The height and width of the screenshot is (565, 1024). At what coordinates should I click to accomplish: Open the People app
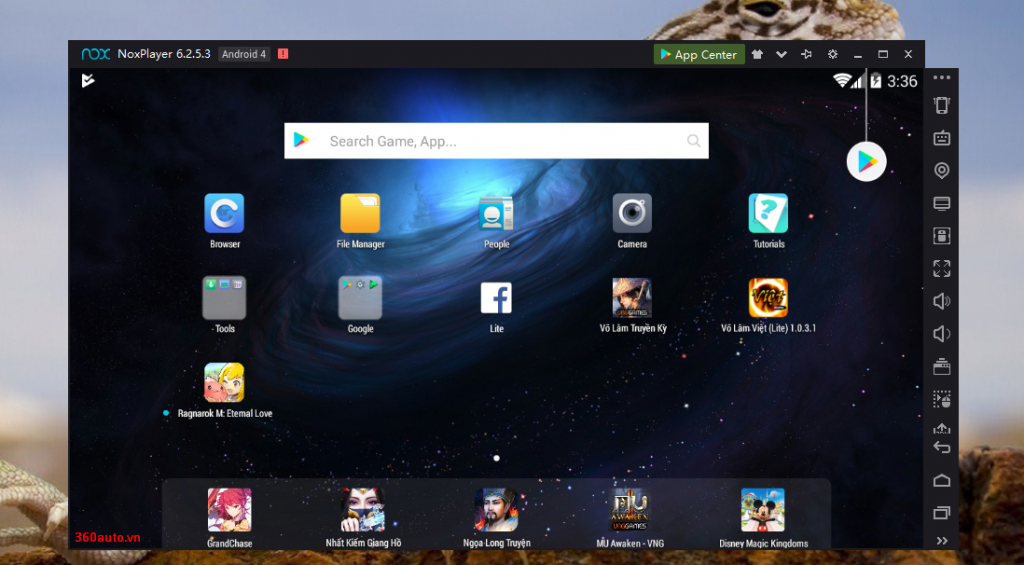[496, 214]
